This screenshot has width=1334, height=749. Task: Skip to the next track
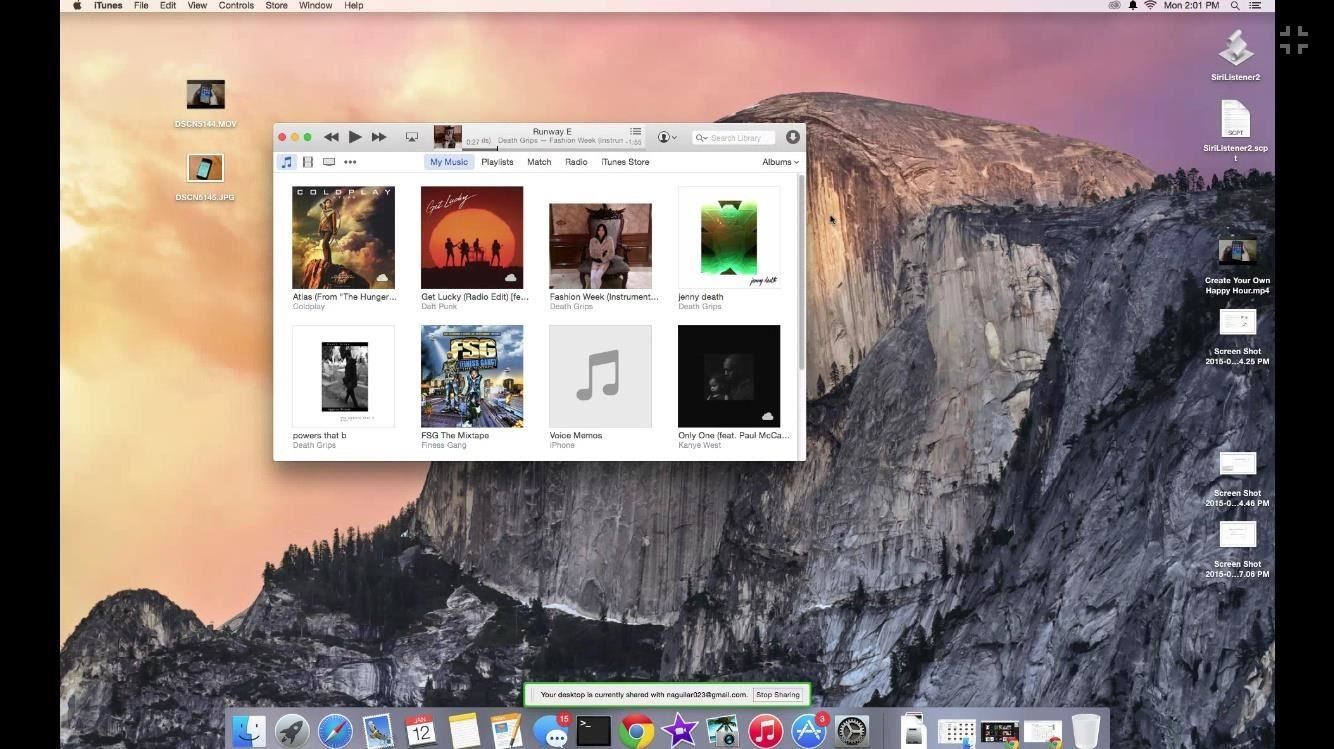(x=379, y=137)
